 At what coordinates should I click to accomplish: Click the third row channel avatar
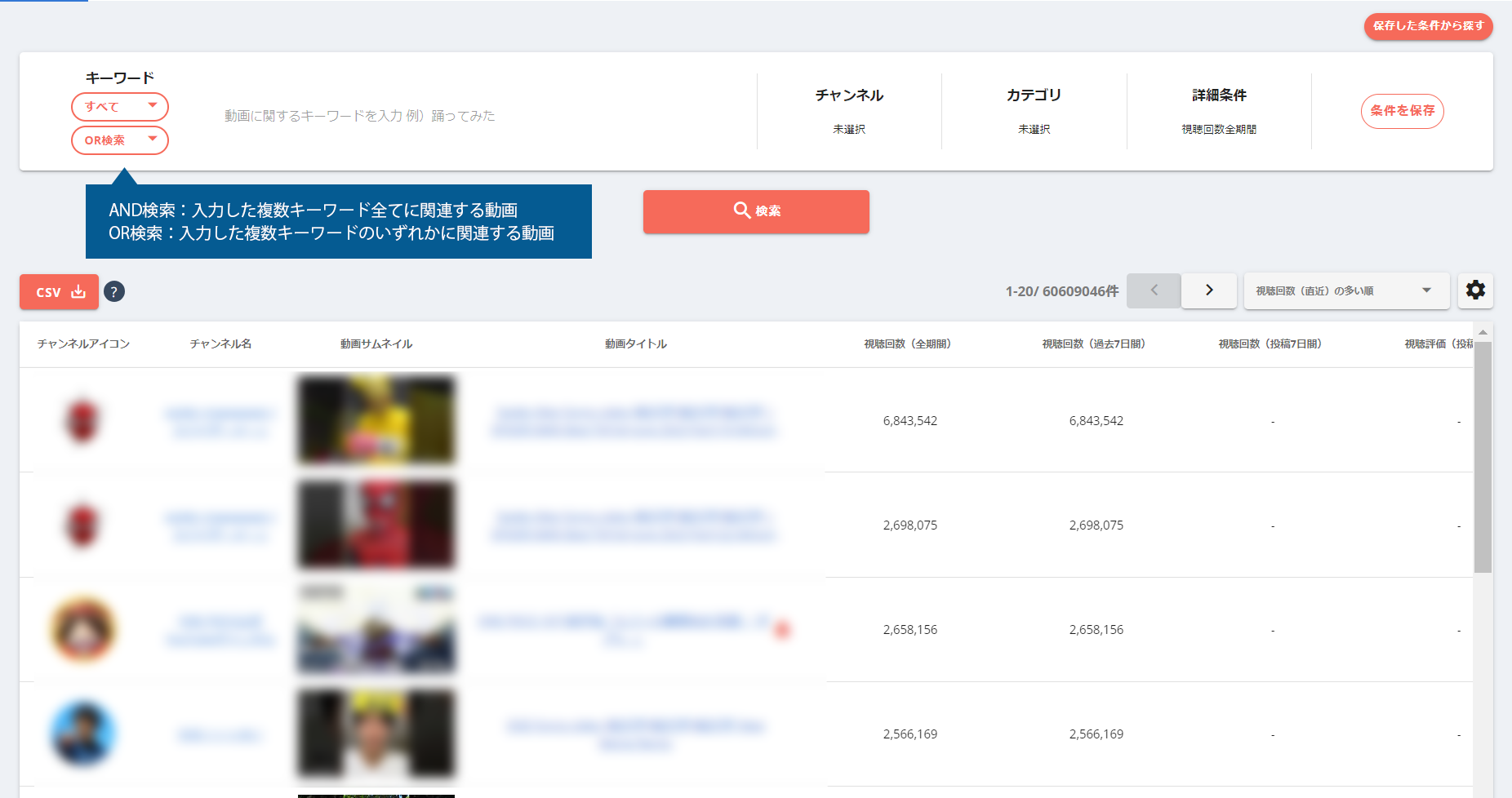[x=82, y=630]
